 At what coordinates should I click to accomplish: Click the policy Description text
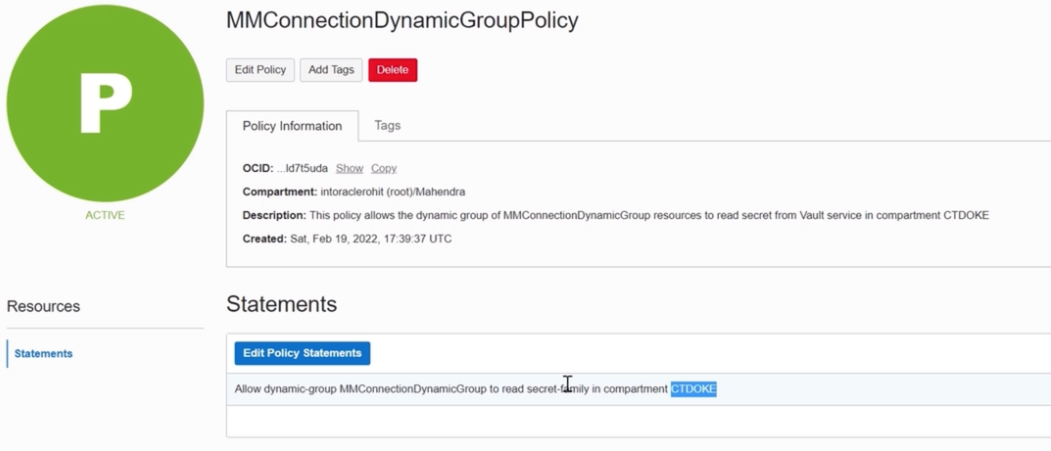[x=648, y=215]
